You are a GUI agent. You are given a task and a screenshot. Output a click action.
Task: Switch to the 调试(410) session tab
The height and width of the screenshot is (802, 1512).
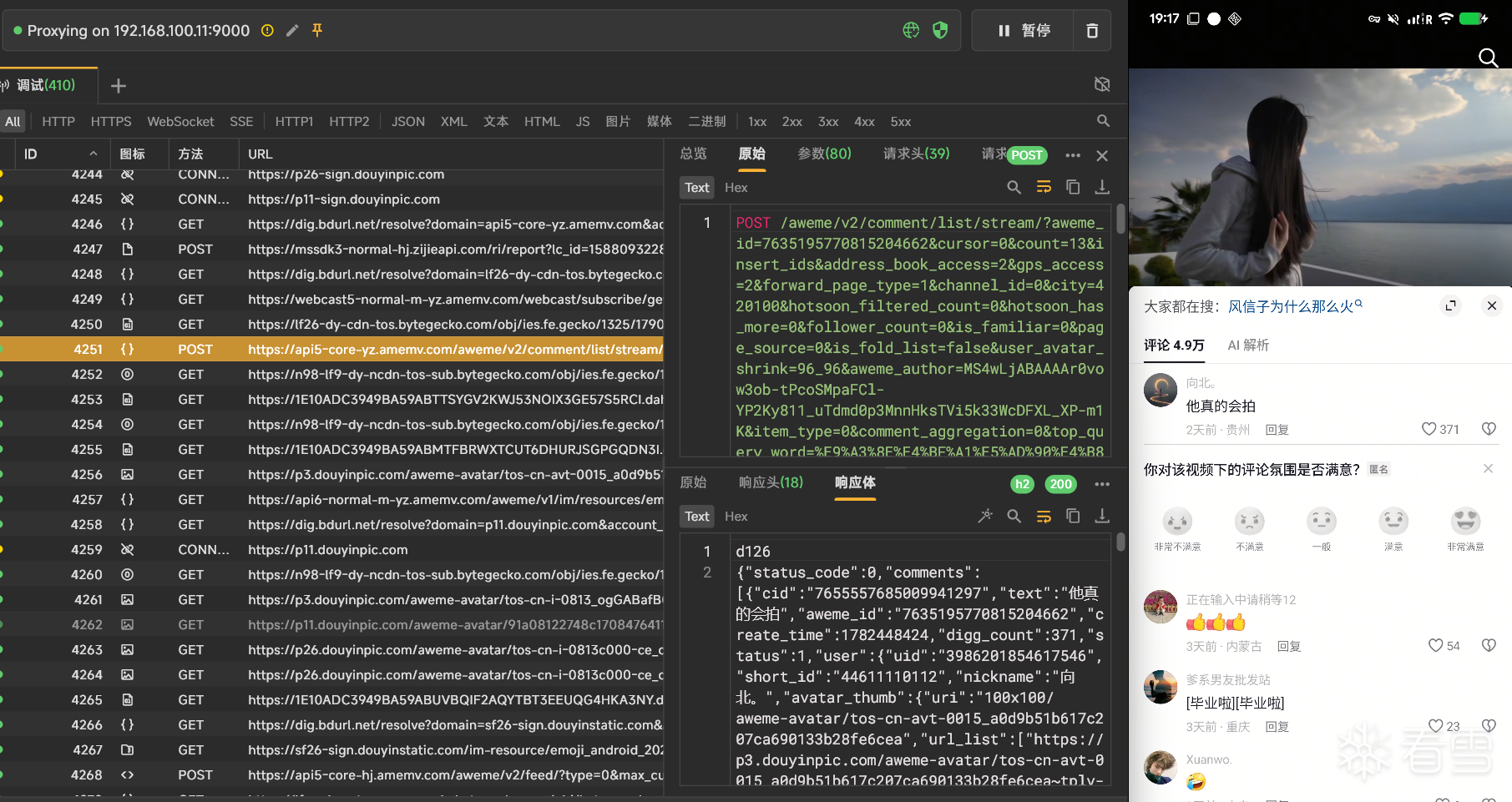click(x=46, y=85)
